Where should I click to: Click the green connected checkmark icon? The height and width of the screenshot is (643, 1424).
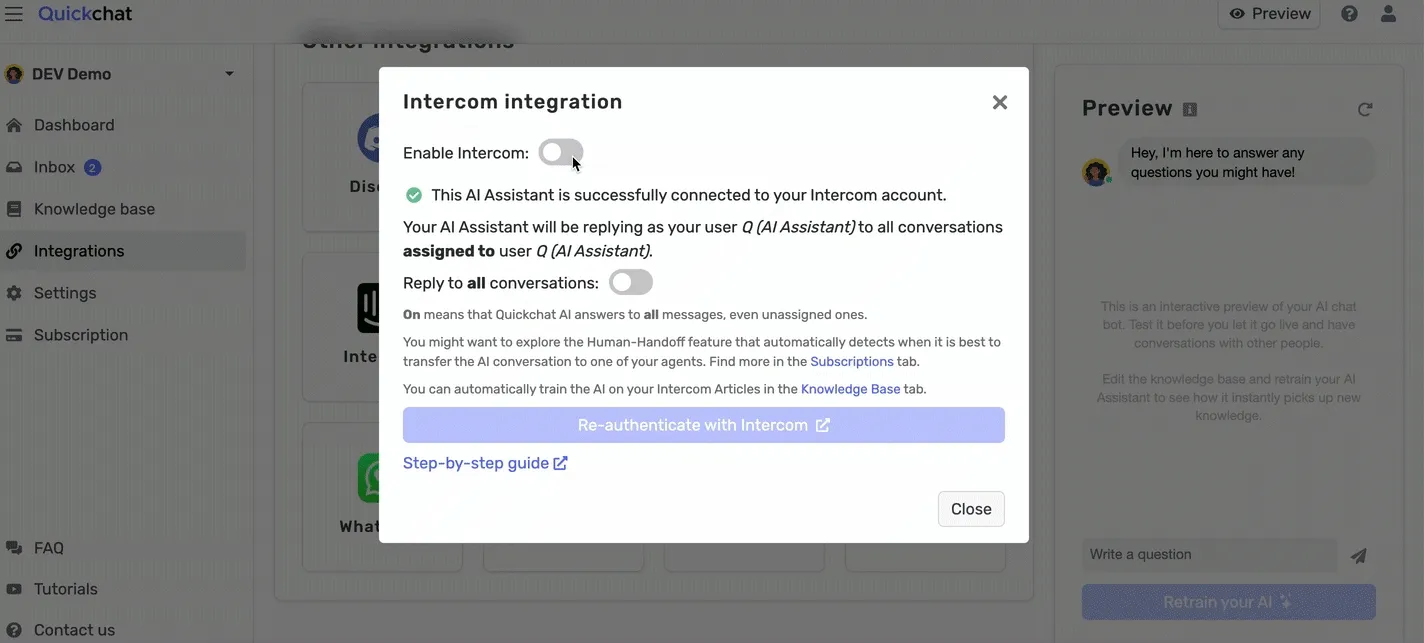413,195
